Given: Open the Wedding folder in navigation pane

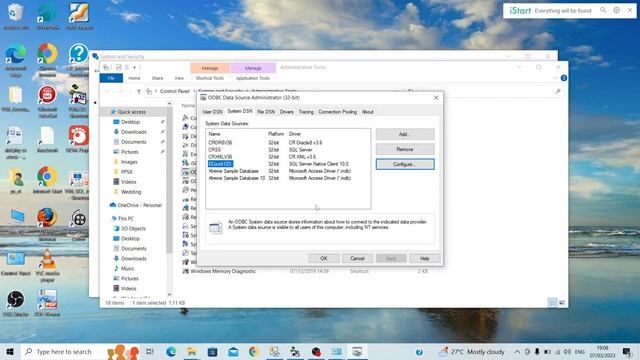Looking at the screenshot, I should (131, 192).
